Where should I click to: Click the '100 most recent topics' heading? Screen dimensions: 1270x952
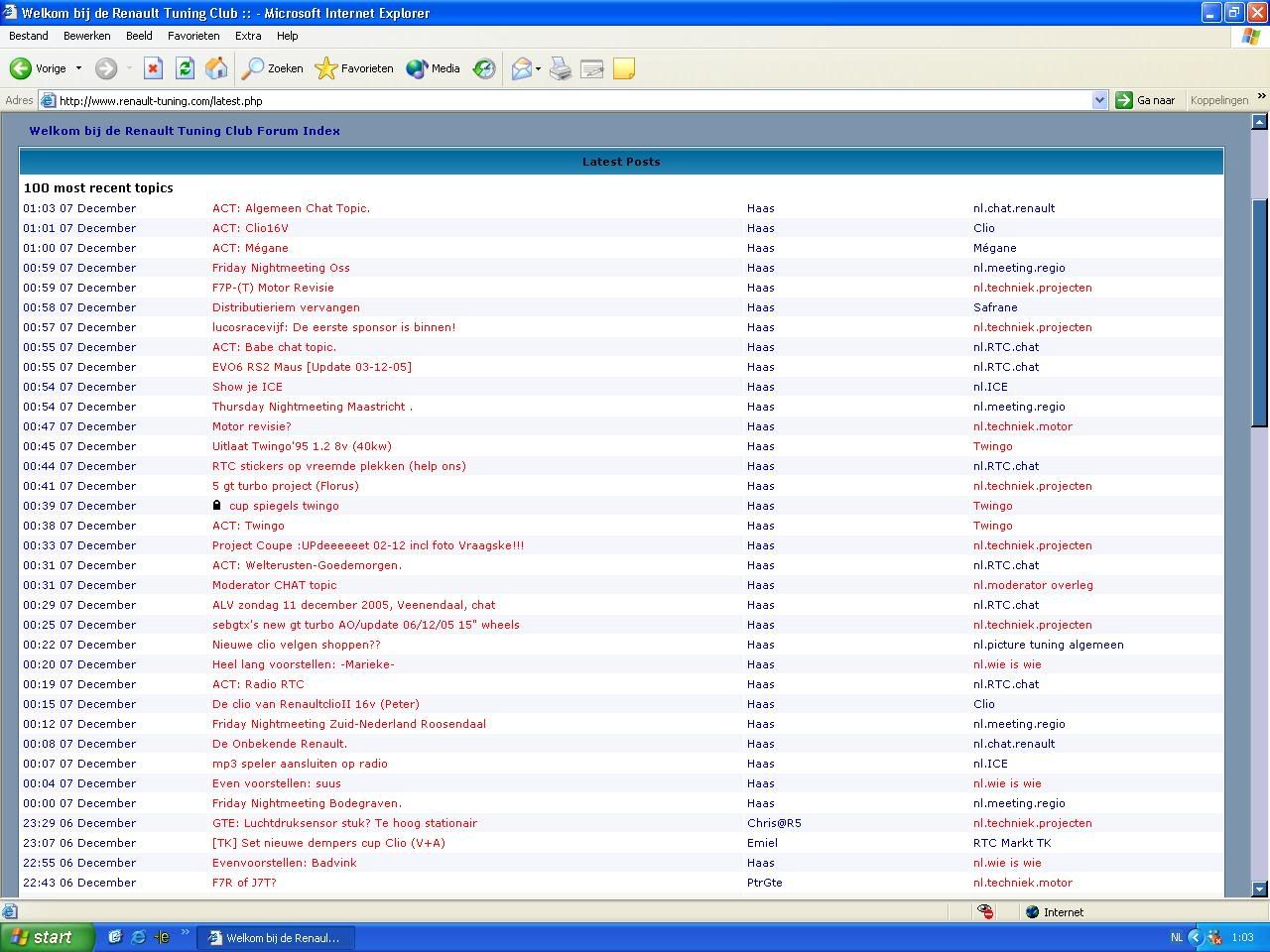pyautogui.click(x=98, y=187)
